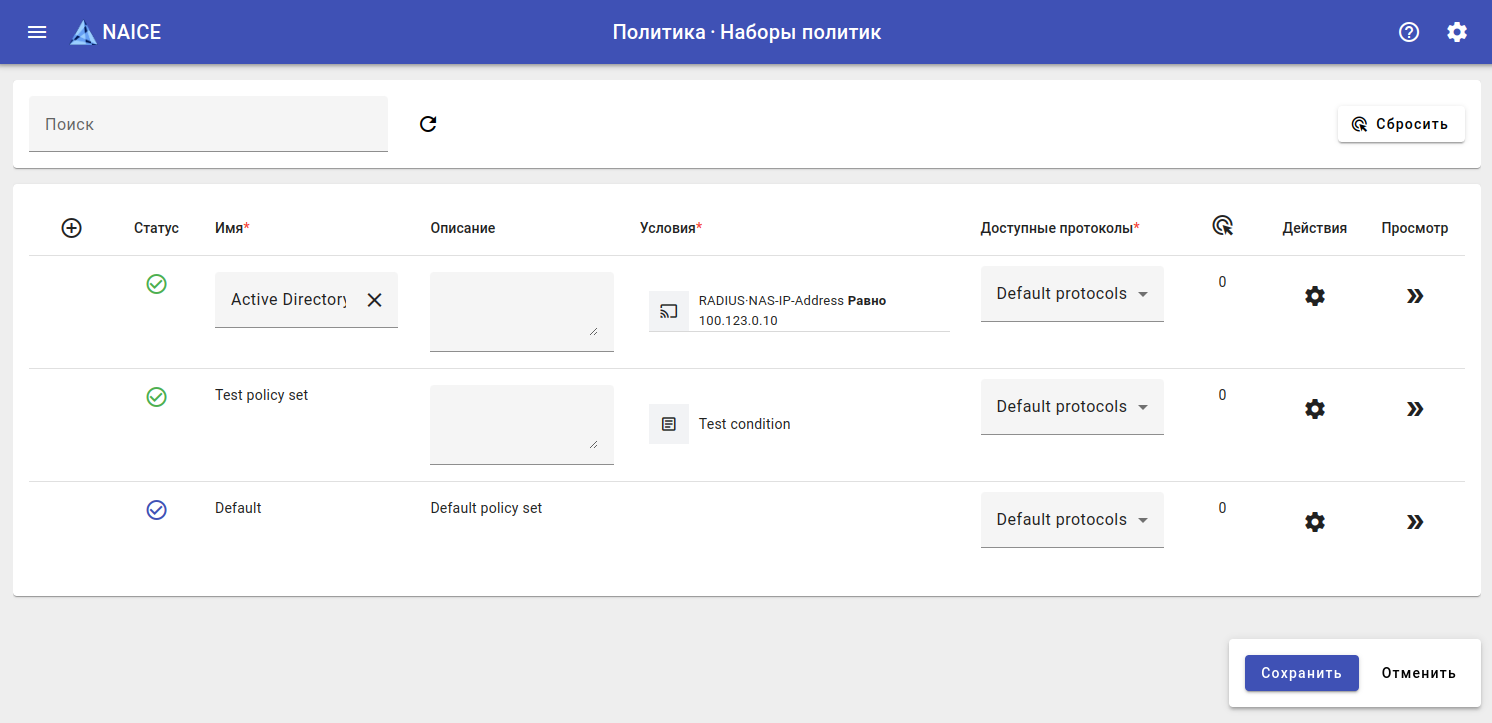
Task: Open the settings gear in the top bar
Action: pyautogui.click(x=1457, y=32)
